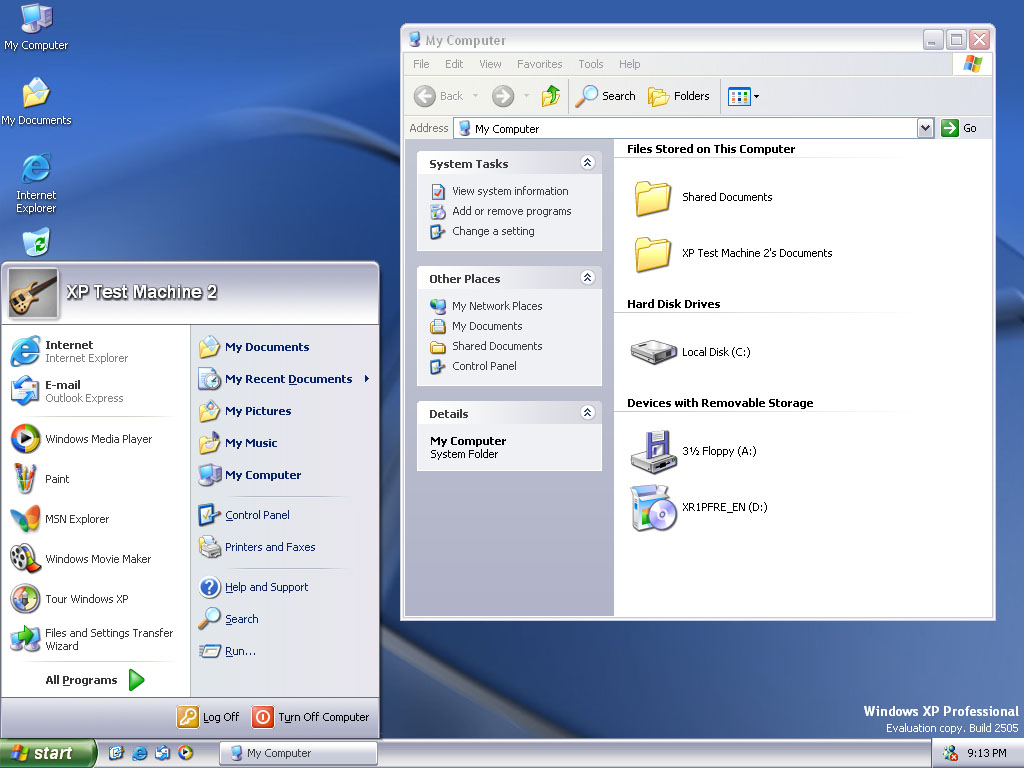Click the Address bar input field

686,128
